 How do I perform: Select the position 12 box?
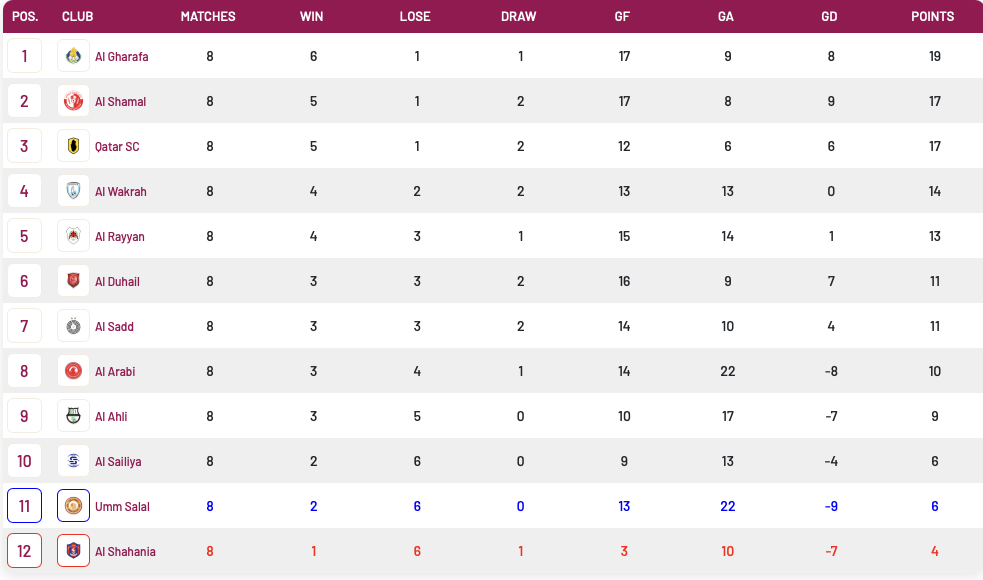click(24, 551)
